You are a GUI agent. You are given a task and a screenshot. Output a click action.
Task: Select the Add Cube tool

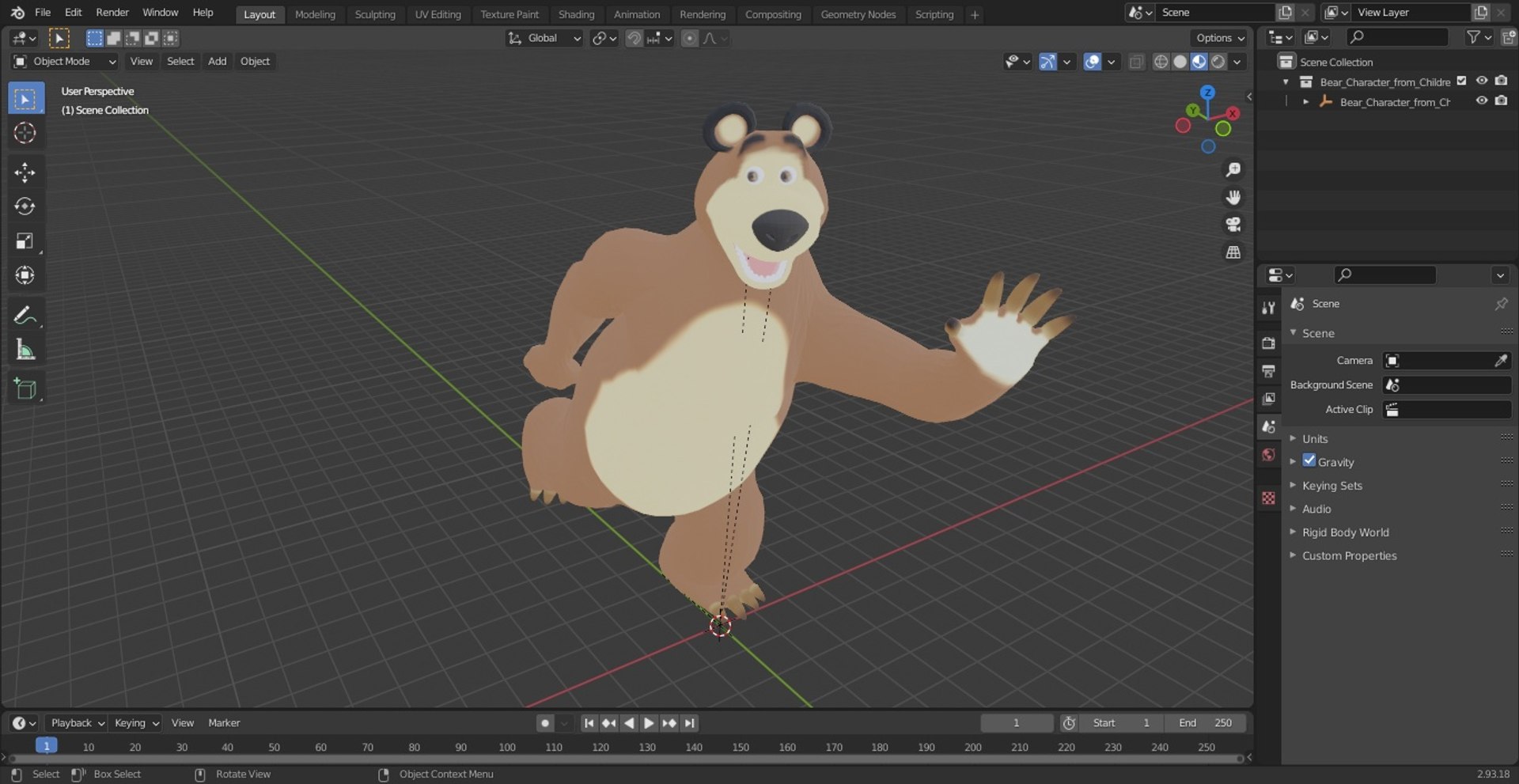[25, 389]
